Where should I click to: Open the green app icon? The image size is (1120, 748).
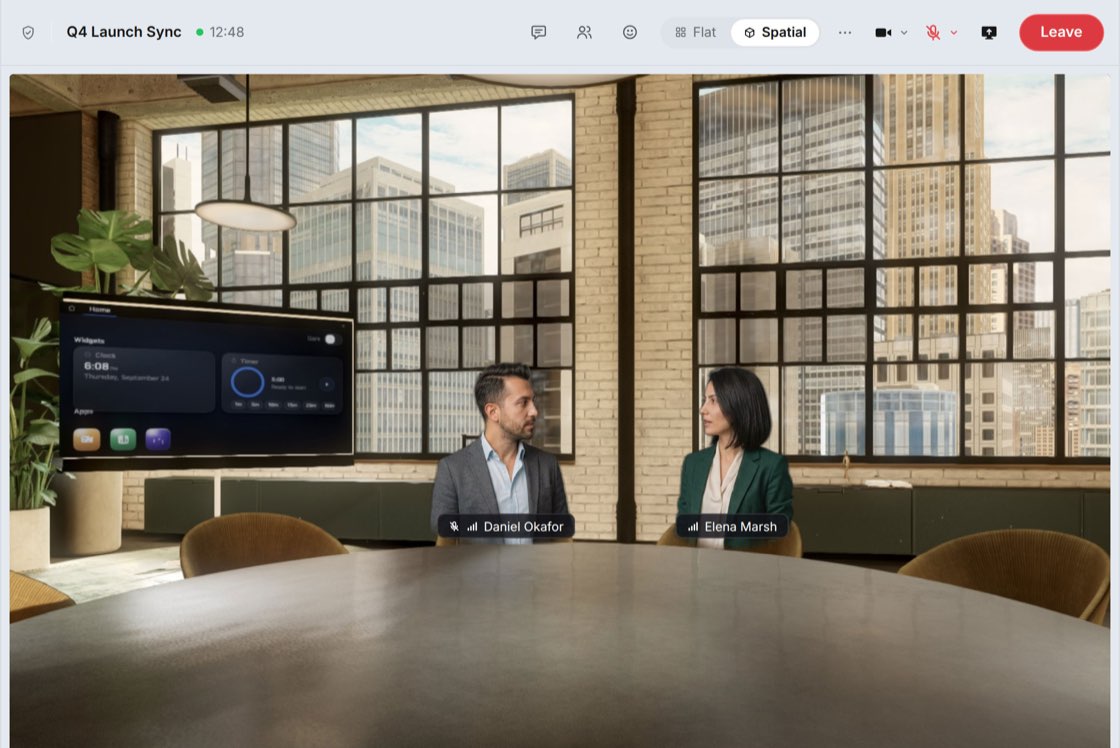coord(123,439)
